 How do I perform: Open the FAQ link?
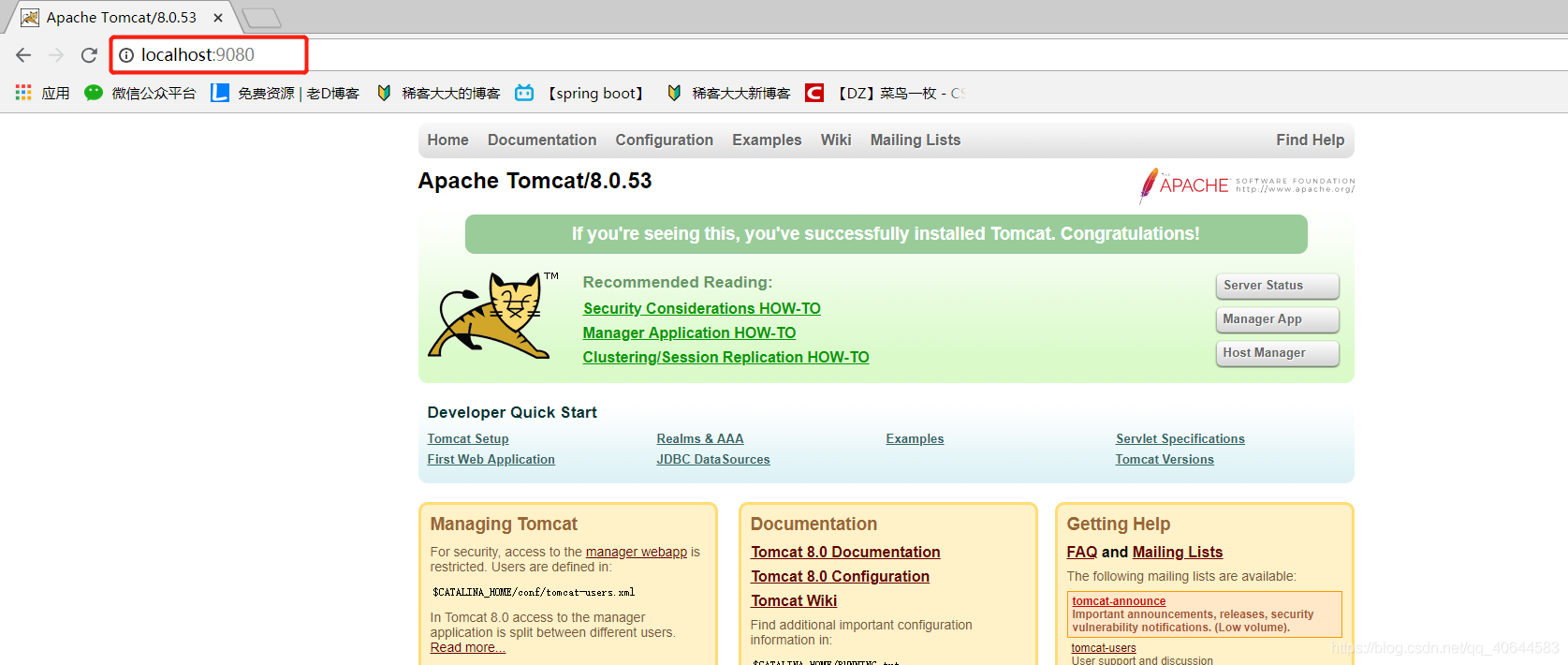click(1081, 552)
